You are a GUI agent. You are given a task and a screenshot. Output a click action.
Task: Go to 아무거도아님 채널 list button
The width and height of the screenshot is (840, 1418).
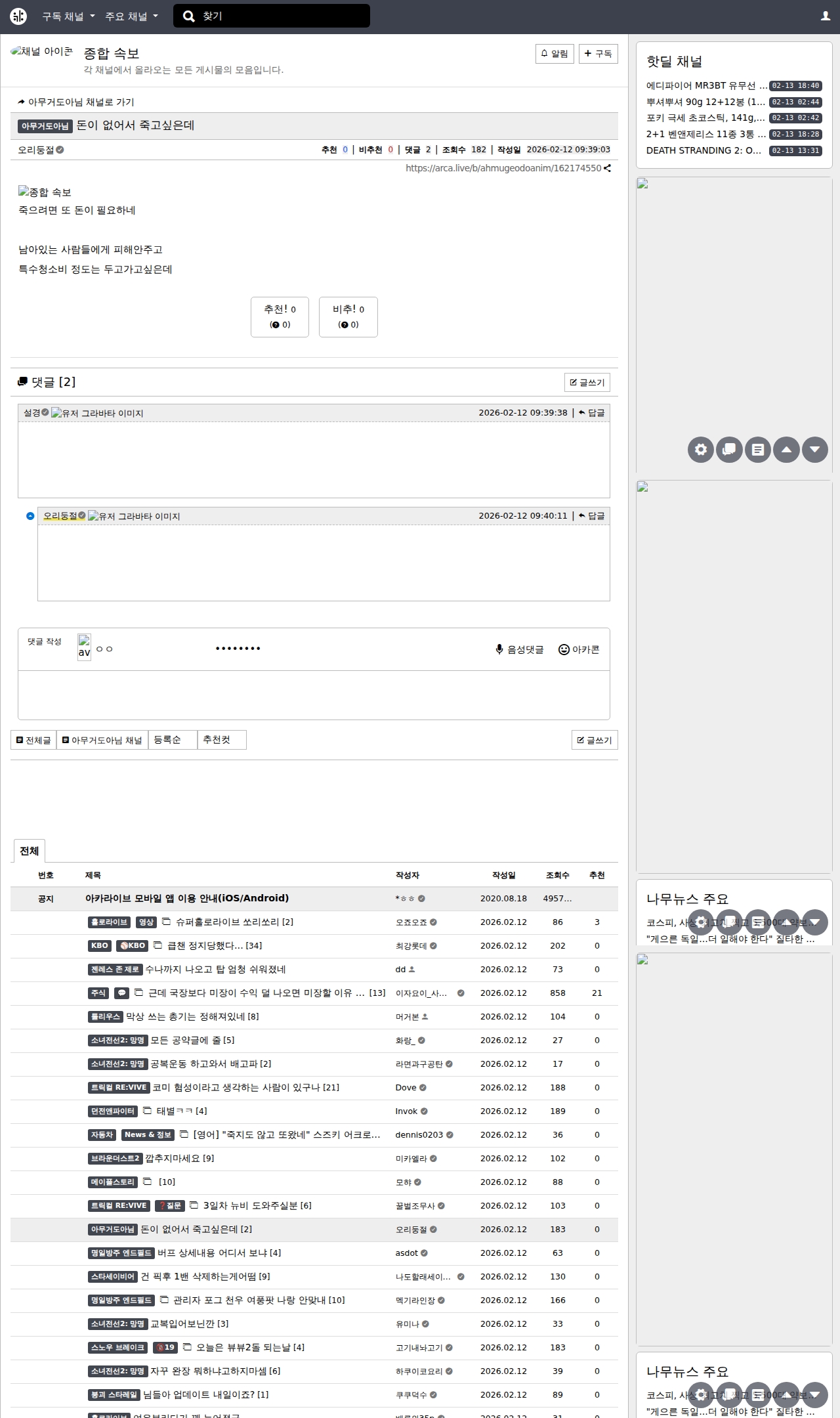tap(102, 740)
